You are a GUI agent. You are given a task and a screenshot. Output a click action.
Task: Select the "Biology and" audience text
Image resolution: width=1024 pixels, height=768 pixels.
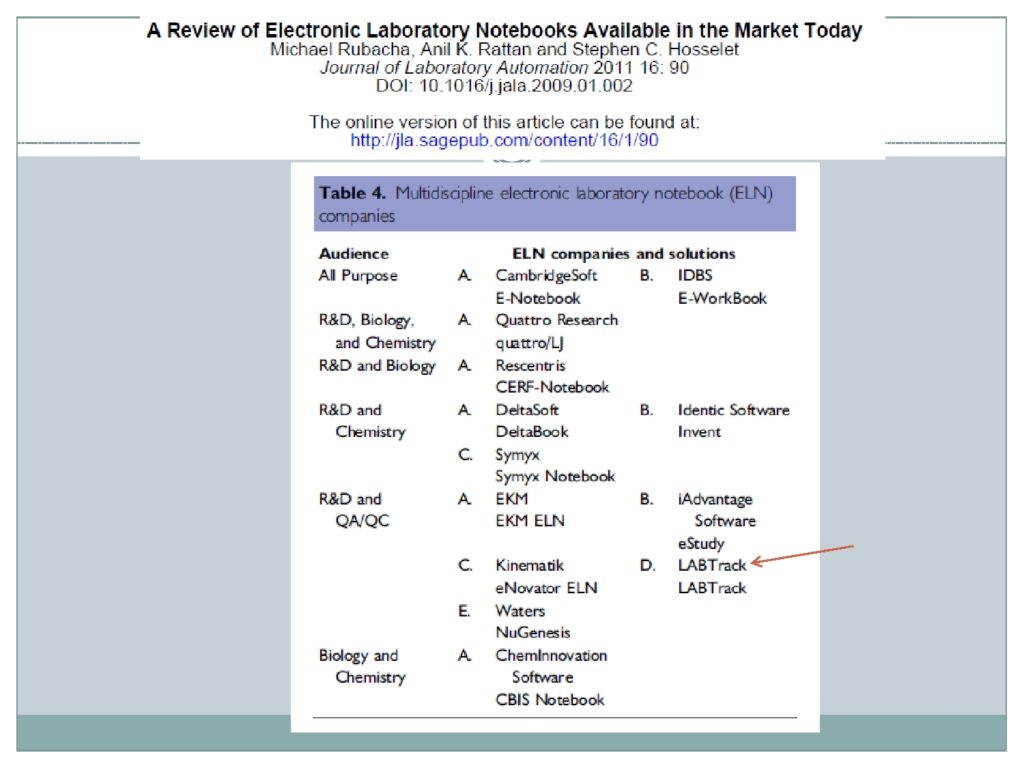[x=358, y=656]
